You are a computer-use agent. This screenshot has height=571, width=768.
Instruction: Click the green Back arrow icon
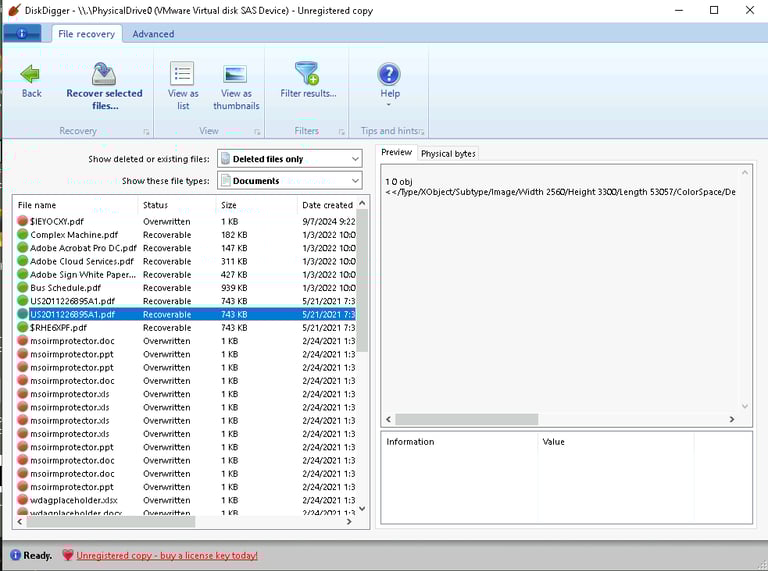(30, 74)
